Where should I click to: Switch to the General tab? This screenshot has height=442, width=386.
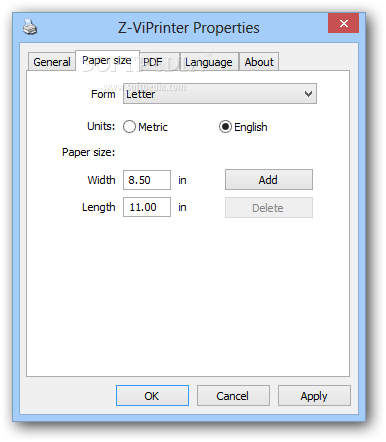51,62
